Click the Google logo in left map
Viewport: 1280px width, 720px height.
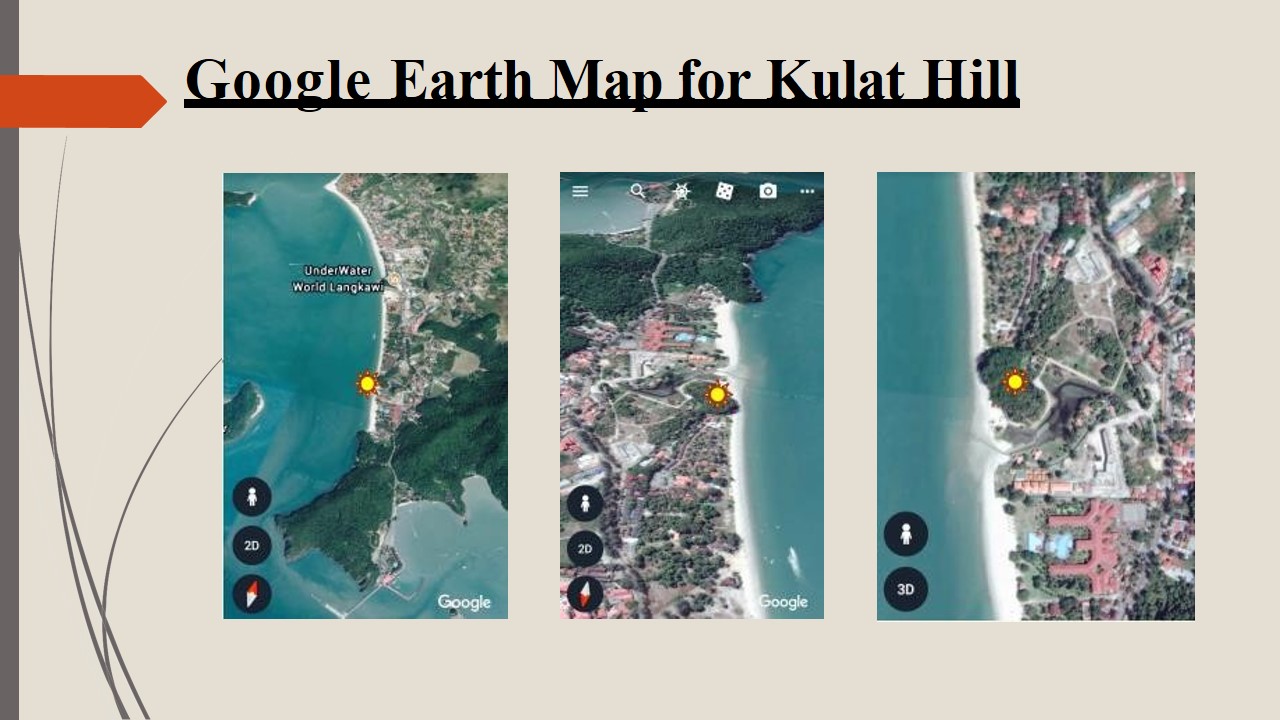(464, 602)
